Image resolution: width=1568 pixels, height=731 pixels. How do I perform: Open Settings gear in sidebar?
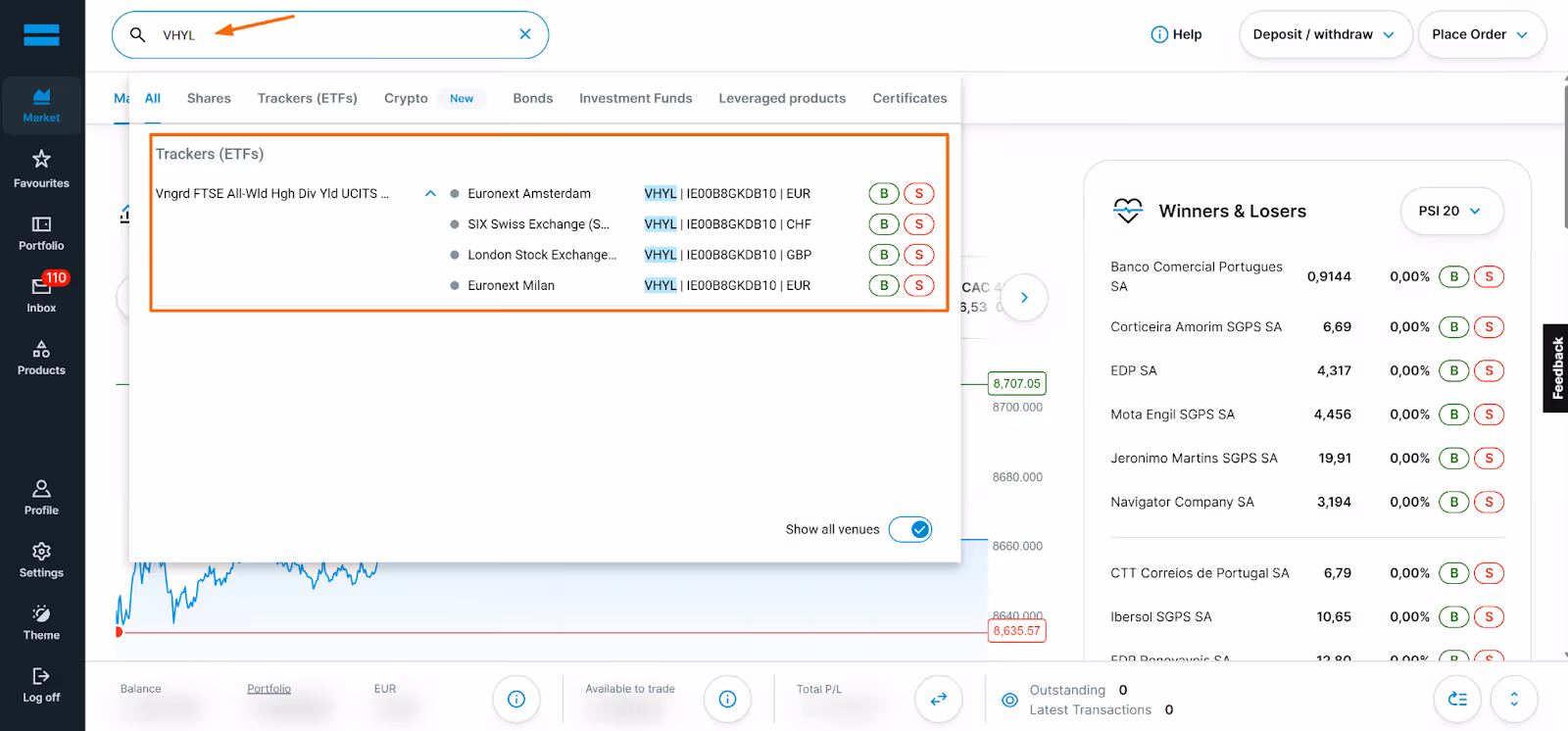click(41, 560)
